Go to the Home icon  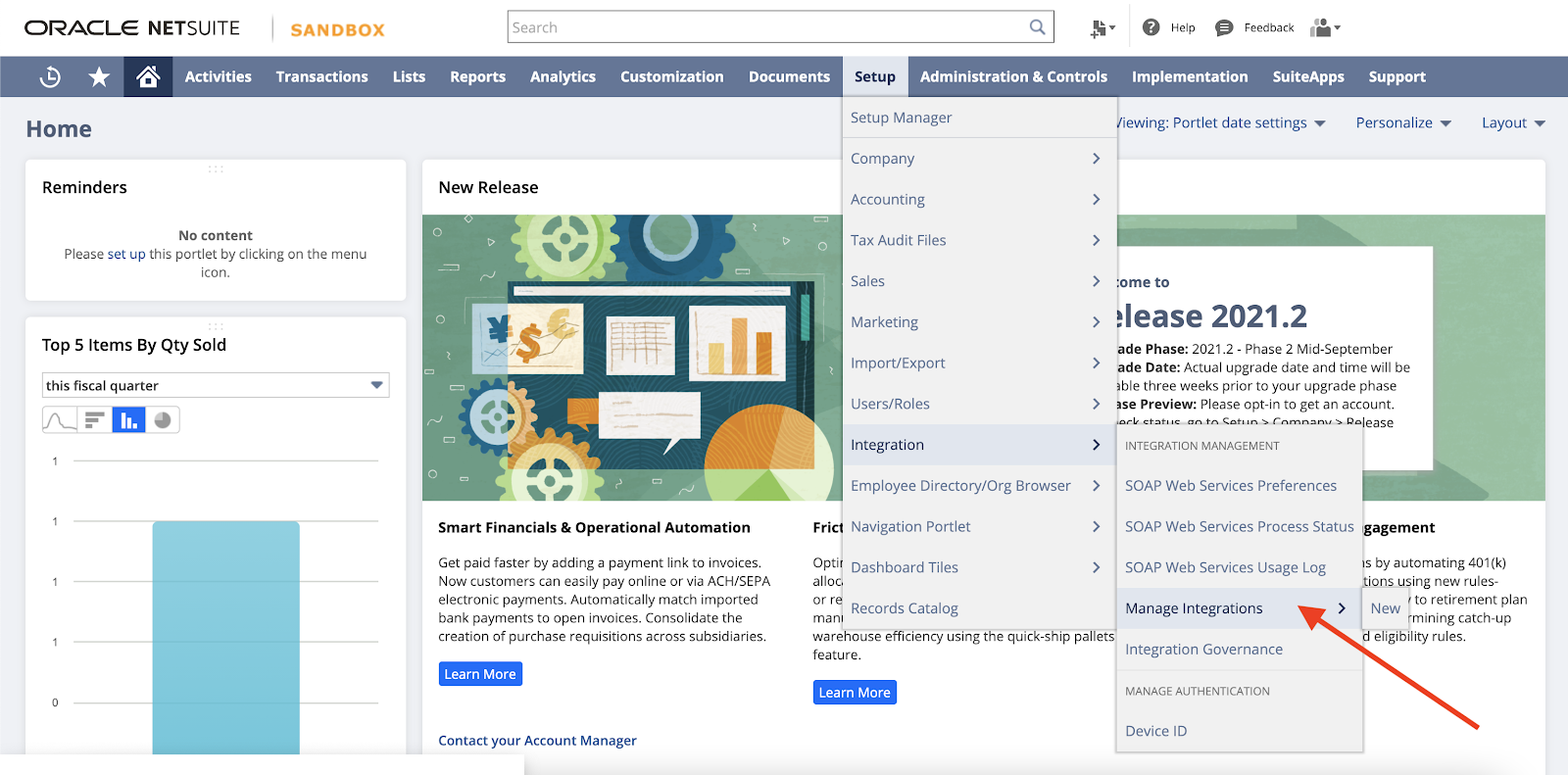tap(148, 76)
